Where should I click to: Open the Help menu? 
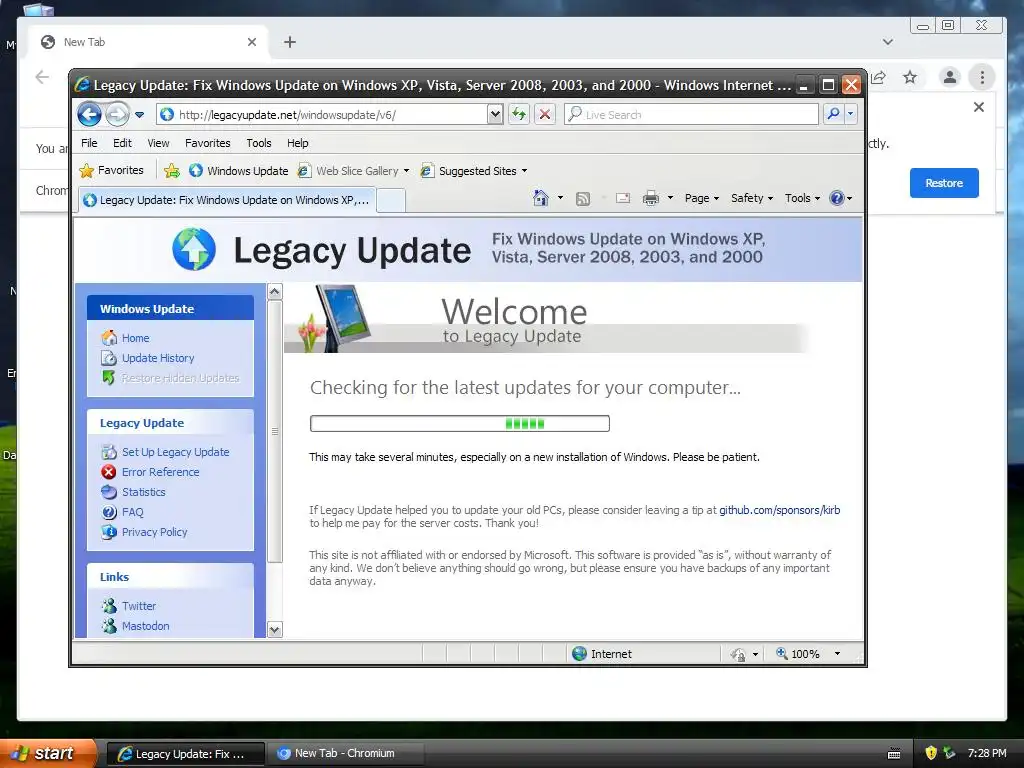click(x=297, y=143)
